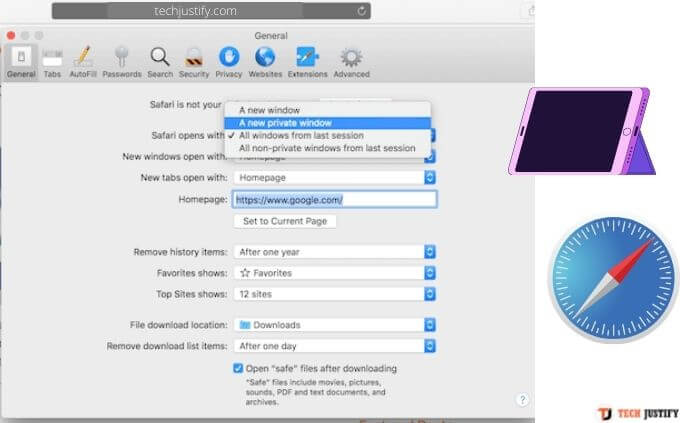Open the Websites preferences pane
This screenshot has width=680, height=423.
click(265, 60)
